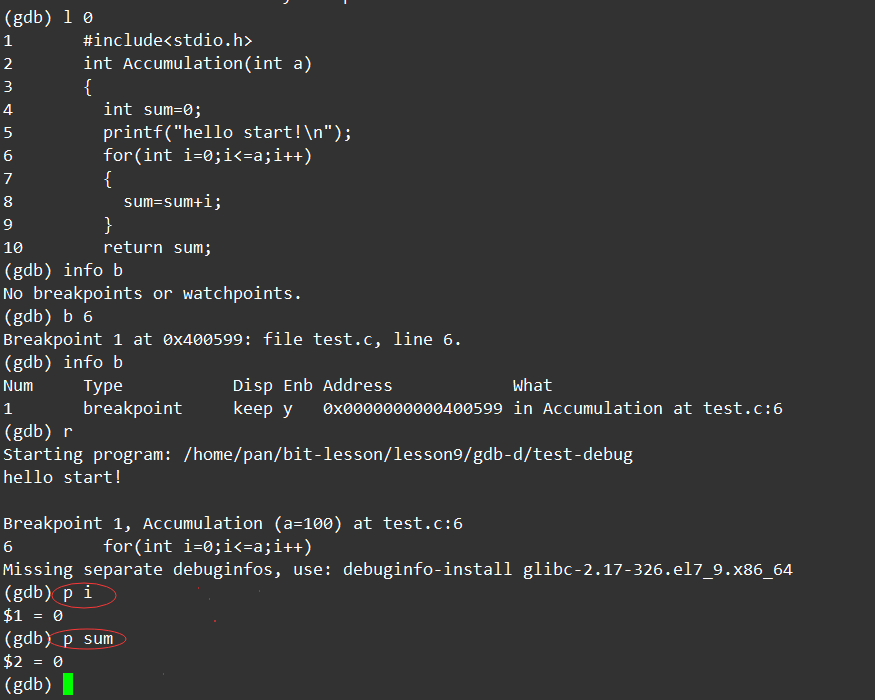The height and width of the screenshot is (700, 875).
Task: Click the "Starting program" path line
Action: point(317,455)
